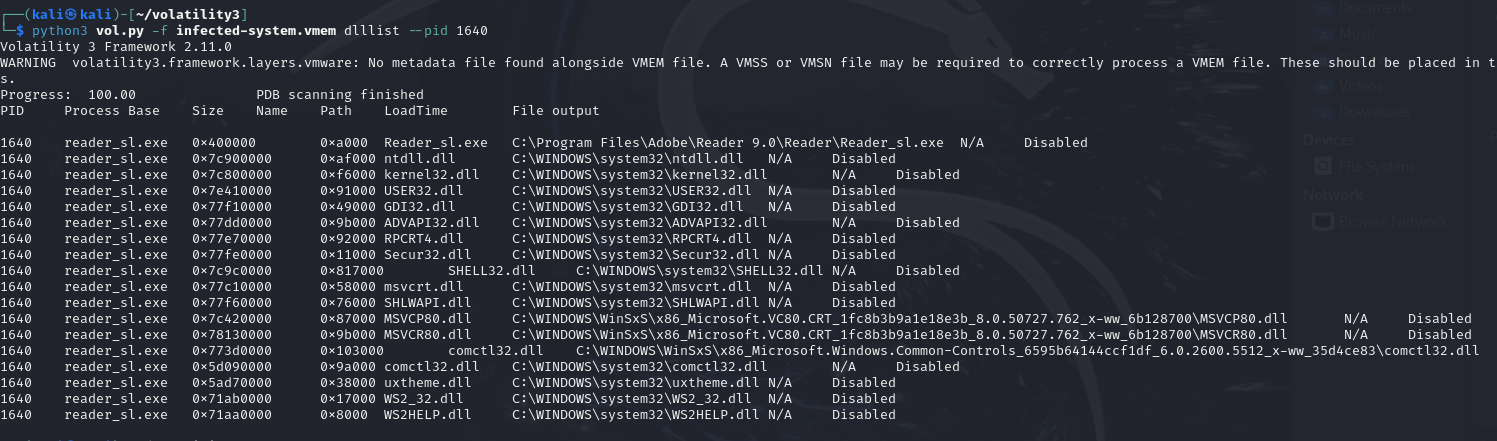Screen dimensions: 1497x441
Task: Click the Videos folder icon behind the terminal
Action: 1323,86
